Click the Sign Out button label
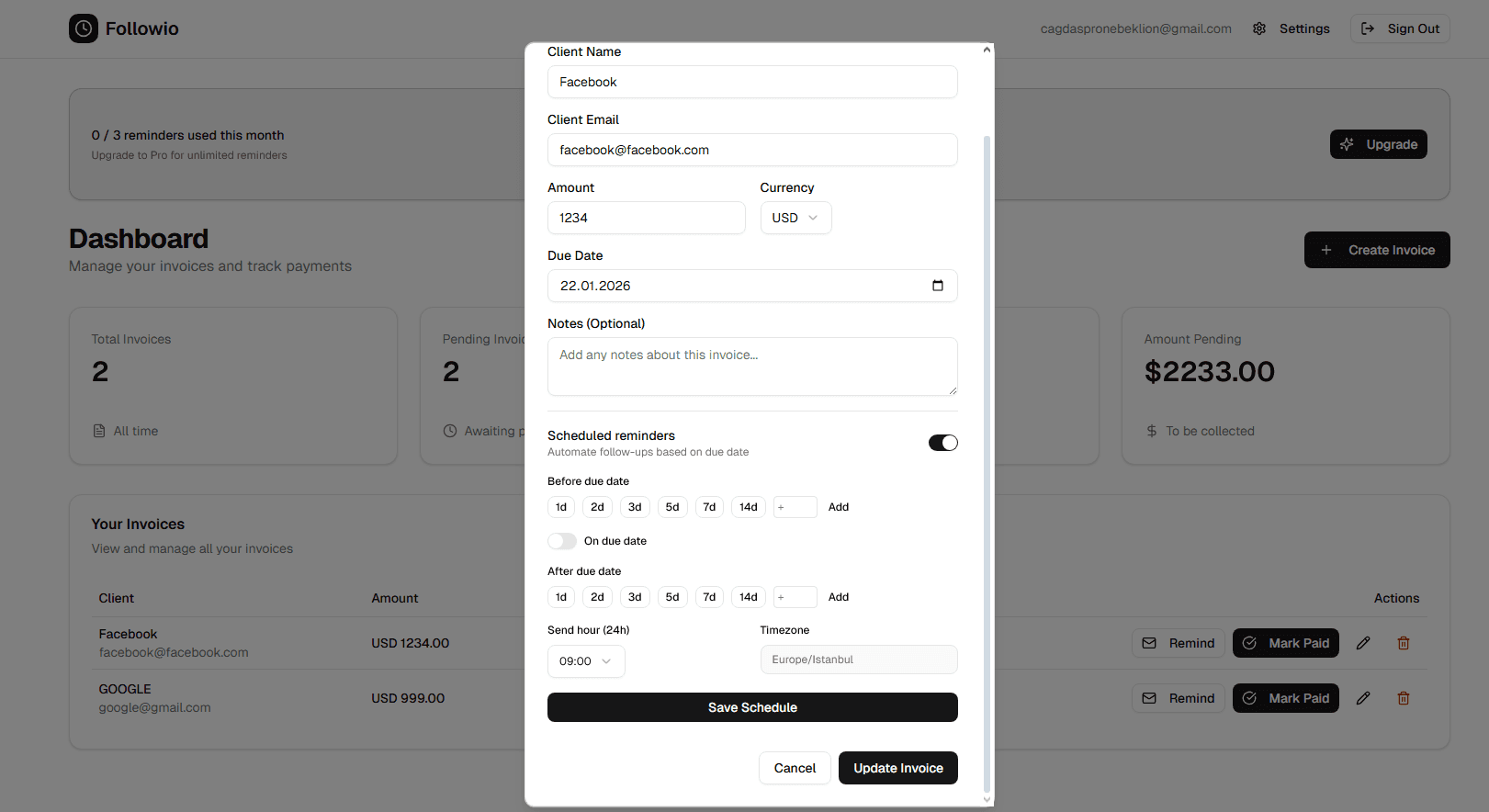 [x=1414, y=28]
